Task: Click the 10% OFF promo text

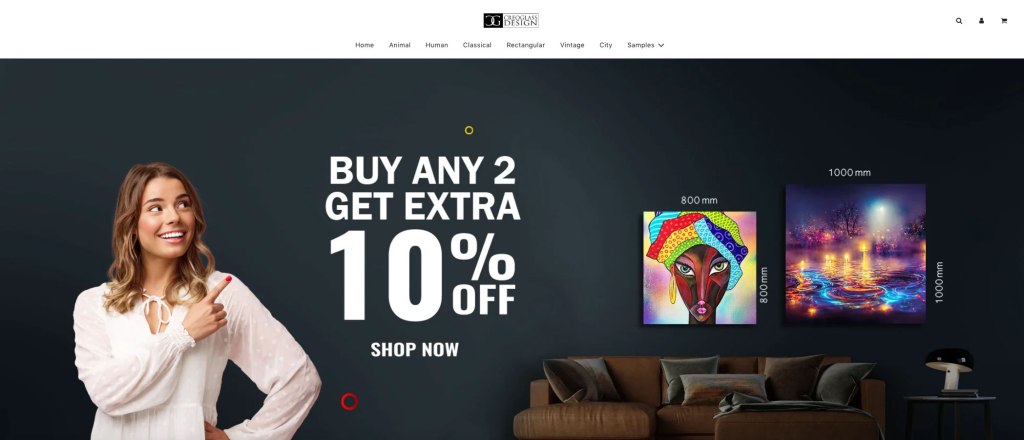Action: 423,275
